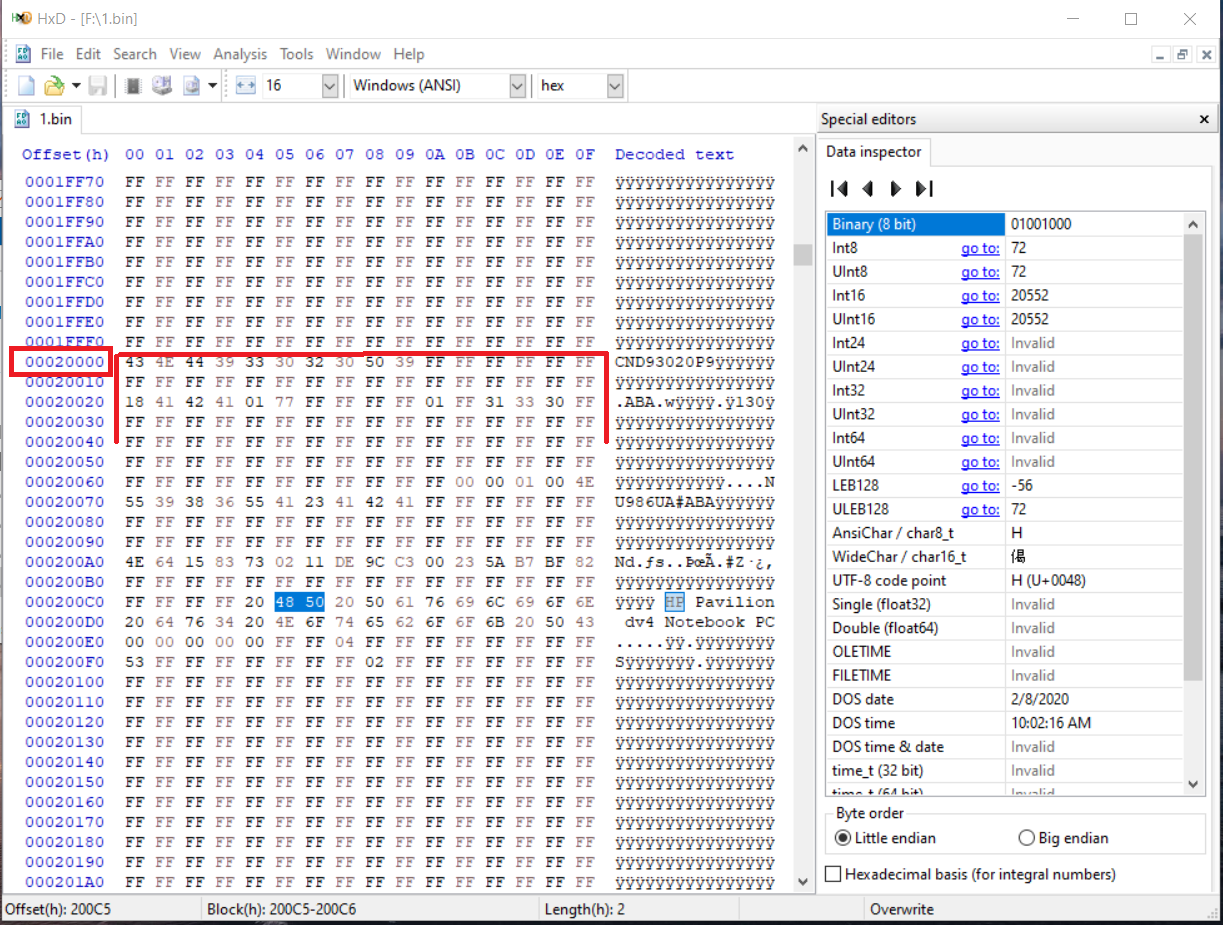
Task: Open the Analysis menu
Action: [x=240, y=54]
